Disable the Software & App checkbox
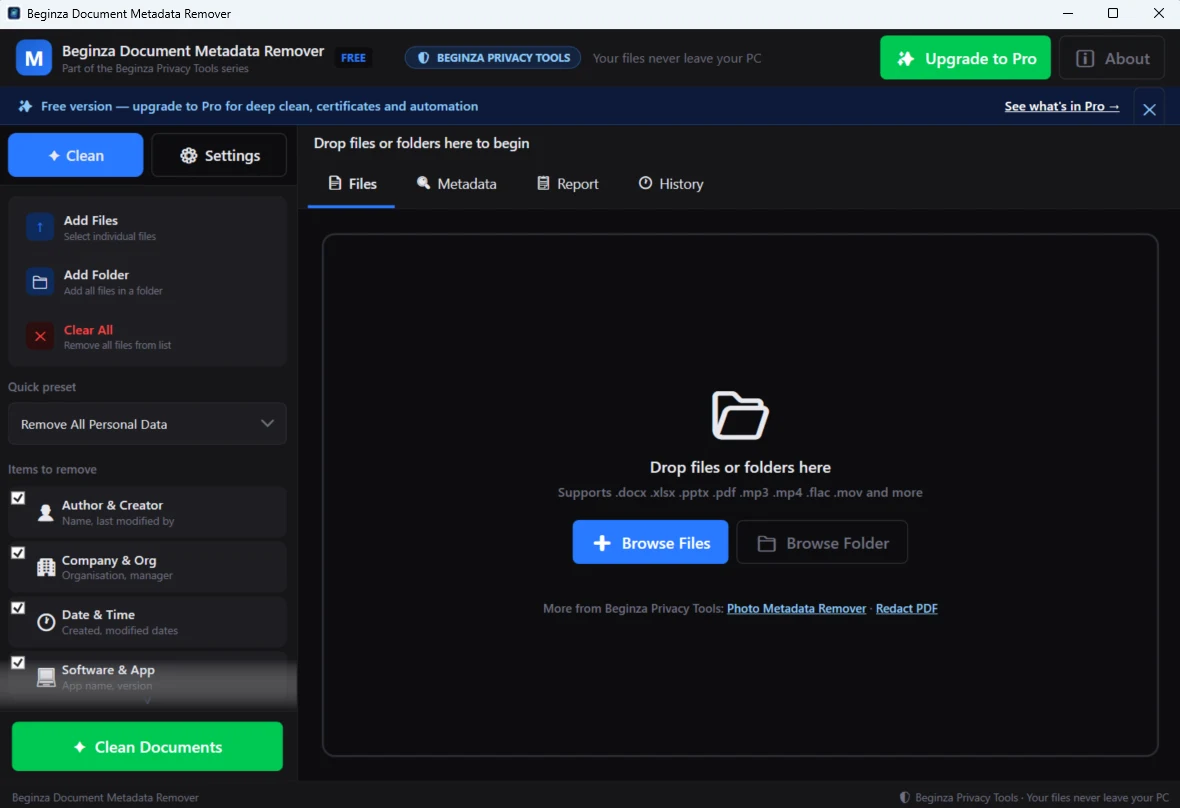 click(18, 663)
